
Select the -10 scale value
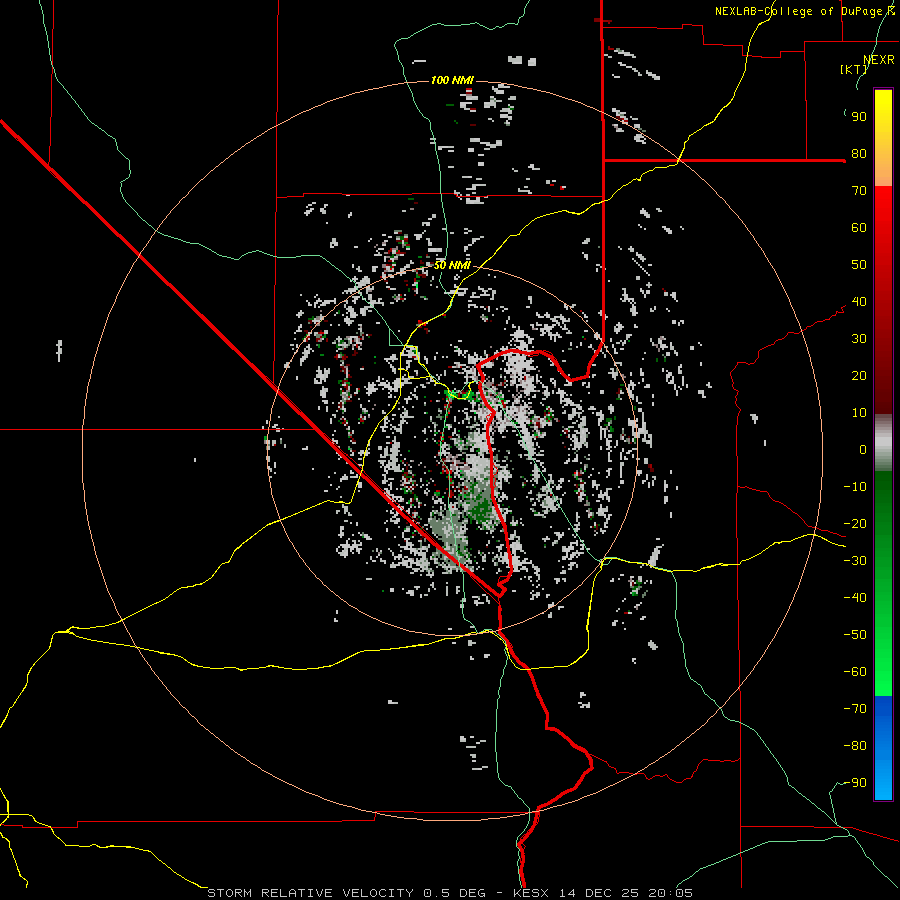click(x=855, y=487)
